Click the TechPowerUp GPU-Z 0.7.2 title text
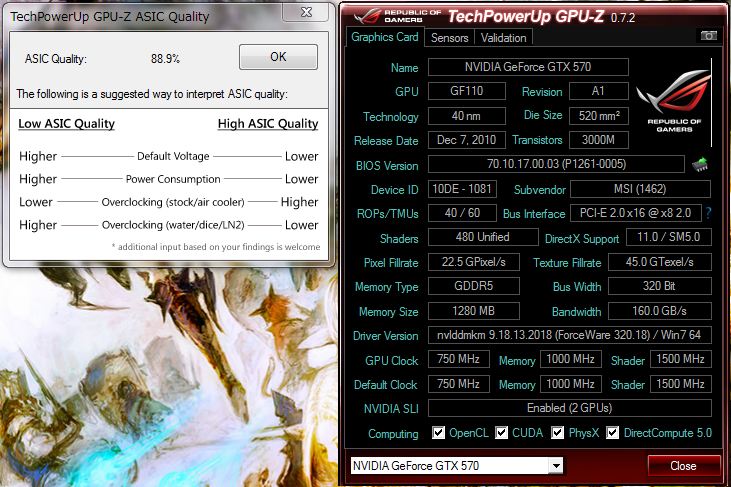The width and height of the screenshot is (731, 487). tap(541, 17)
